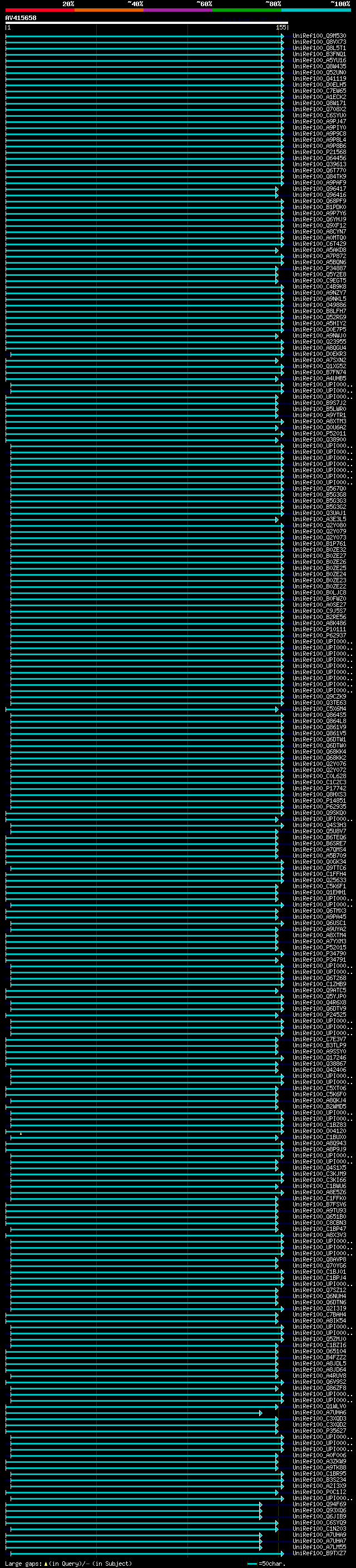Click the UniRef100_B9S7J2 entry
The image size is (356, 1568).
pos(319,403)
